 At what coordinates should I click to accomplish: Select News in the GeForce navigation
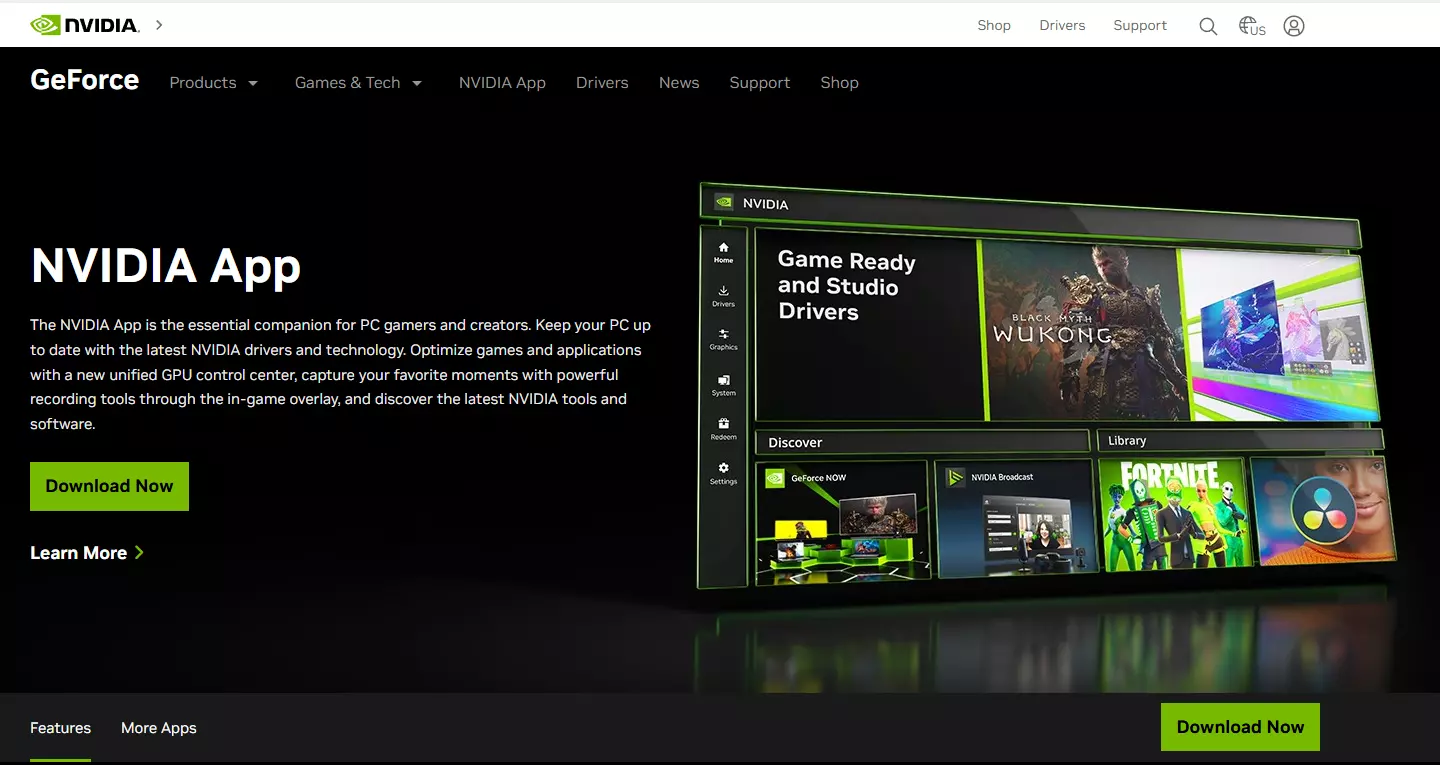[679, 83]
